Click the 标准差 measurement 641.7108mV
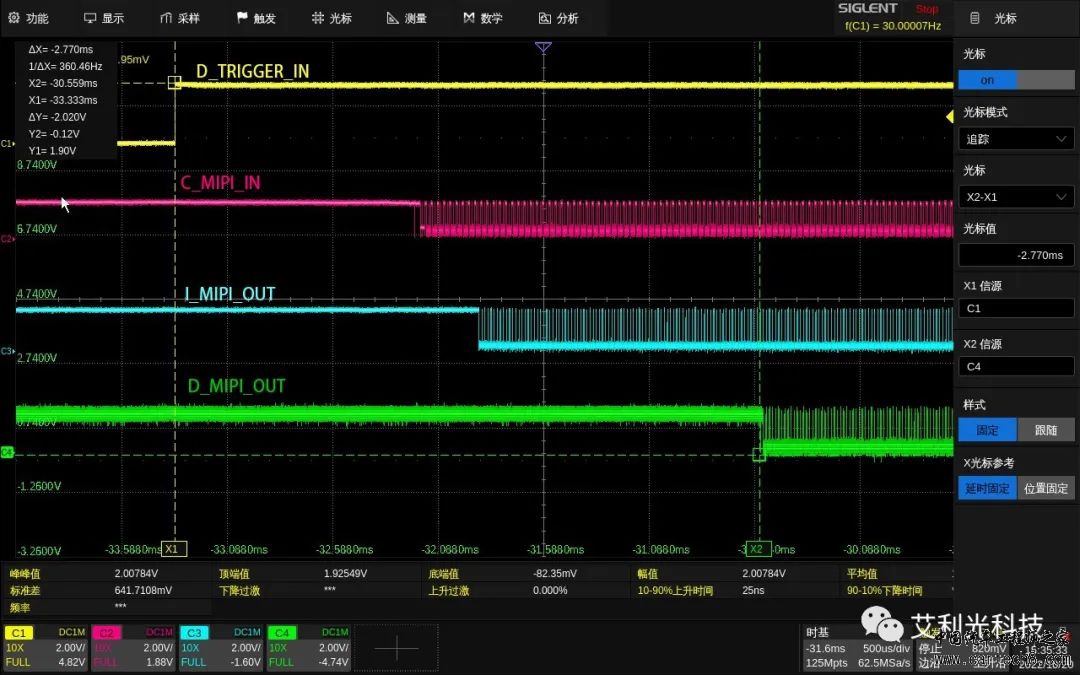1080x675 pixels. point(143,590)
